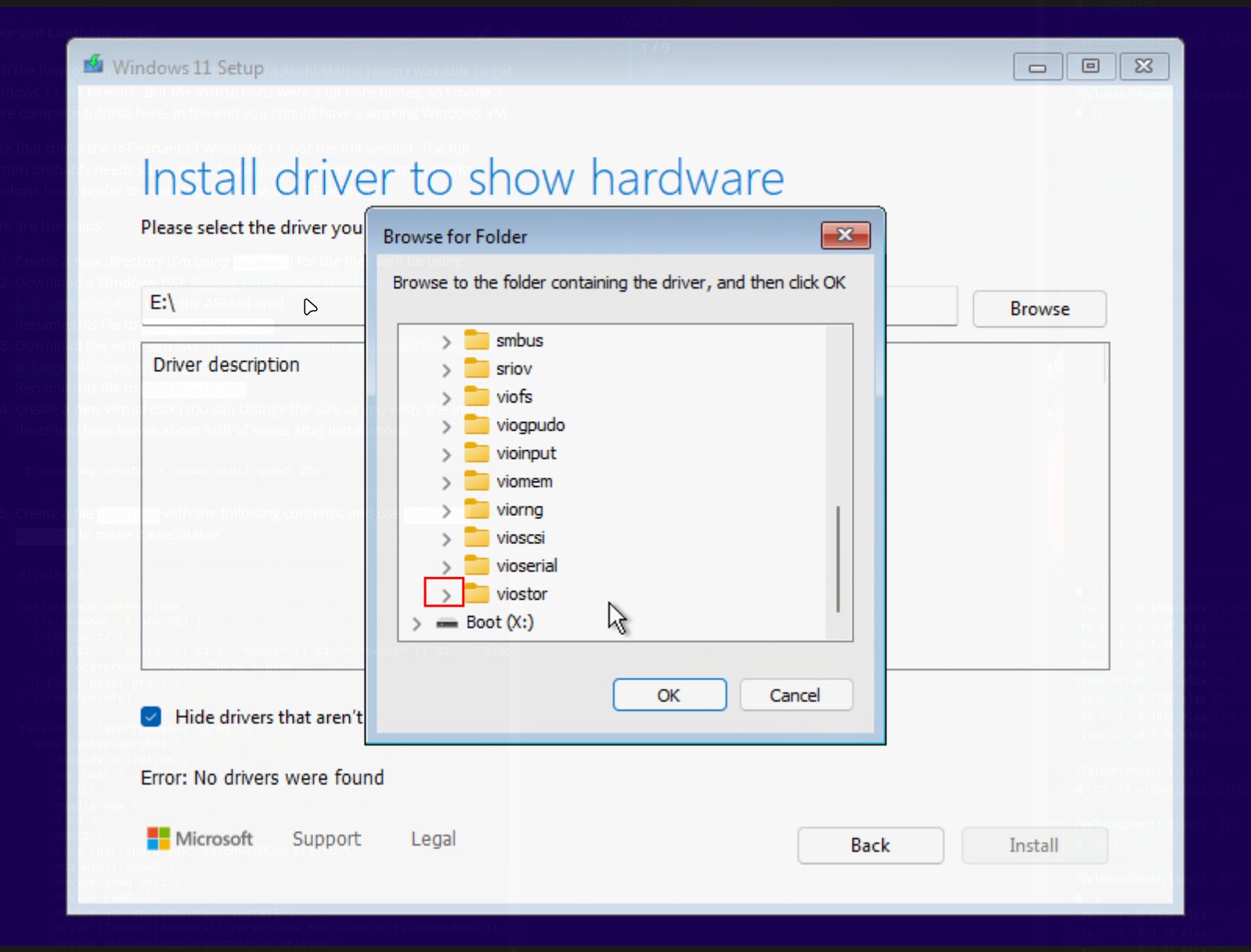Click the Windows 11 Setup title icon
Image resolution: width=1251 pixels, height=952 pixels.
(94, 64)
